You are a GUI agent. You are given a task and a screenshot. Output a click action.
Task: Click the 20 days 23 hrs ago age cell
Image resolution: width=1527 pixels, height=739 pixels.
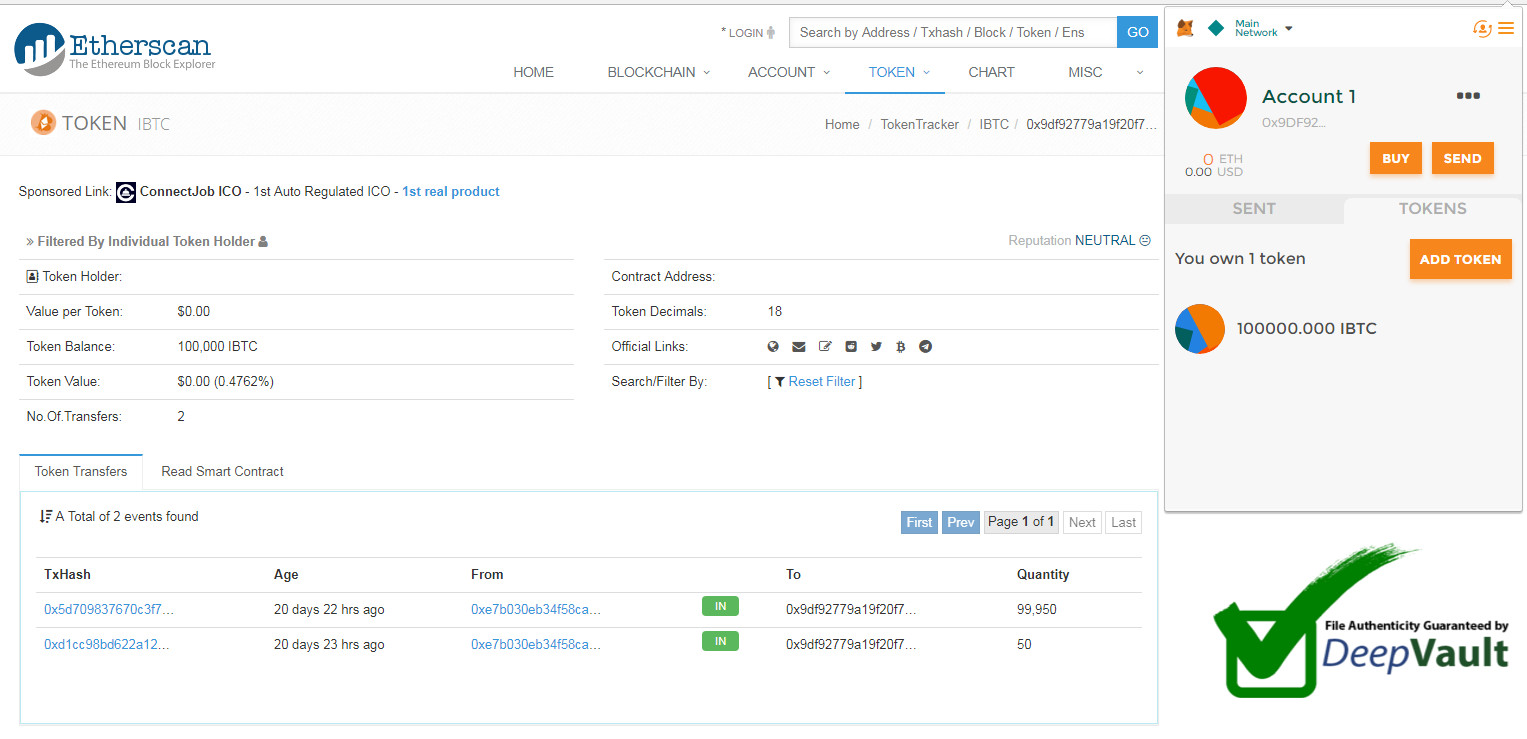329,645
